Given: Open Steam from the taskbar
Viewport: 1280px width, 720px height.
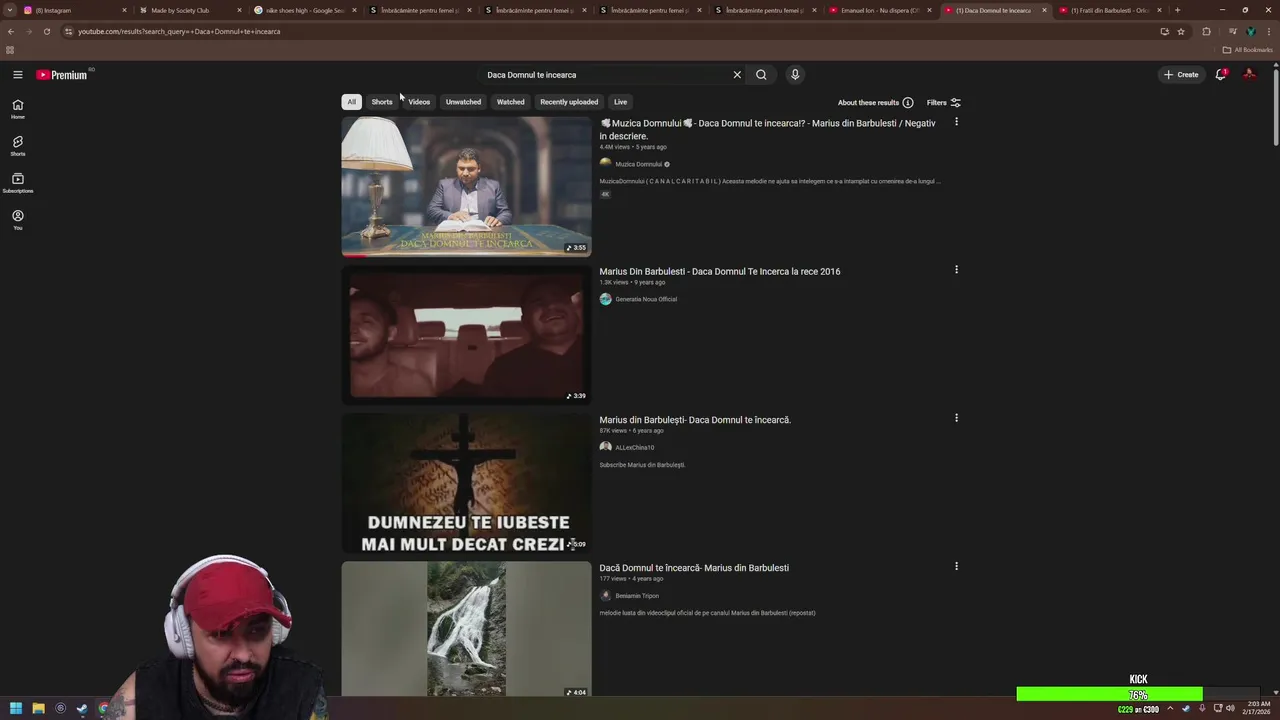Looking at the screenshot, I should [x=82, y=708].
